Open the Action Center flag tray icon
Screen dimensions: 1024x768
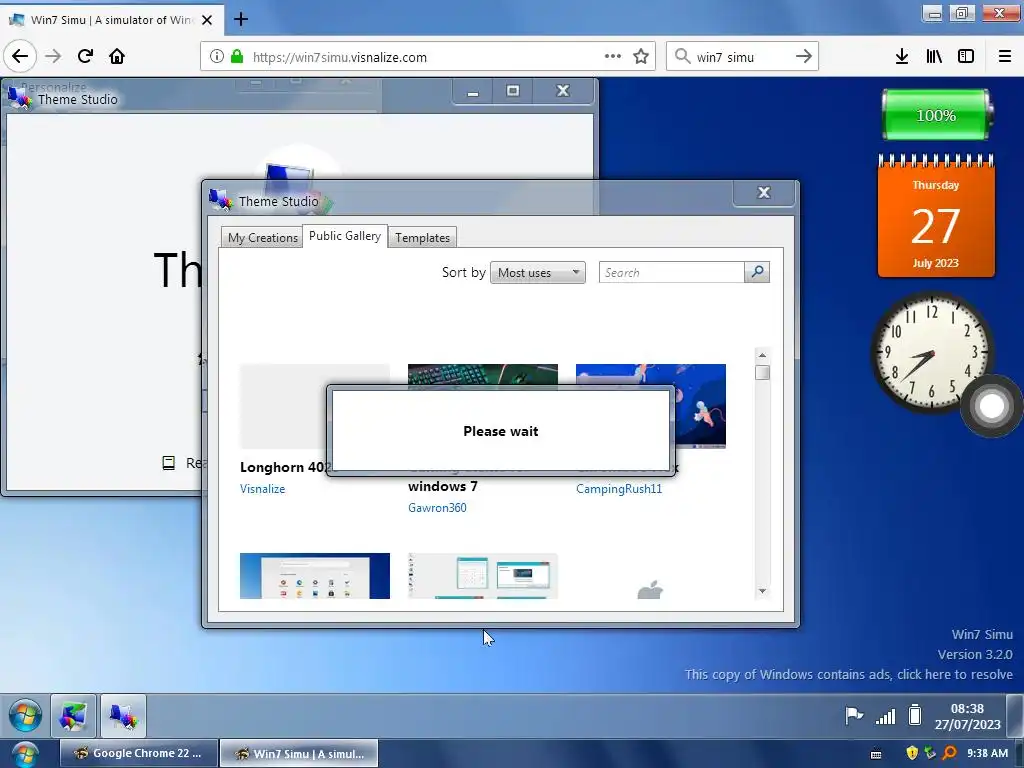point(854,716)
